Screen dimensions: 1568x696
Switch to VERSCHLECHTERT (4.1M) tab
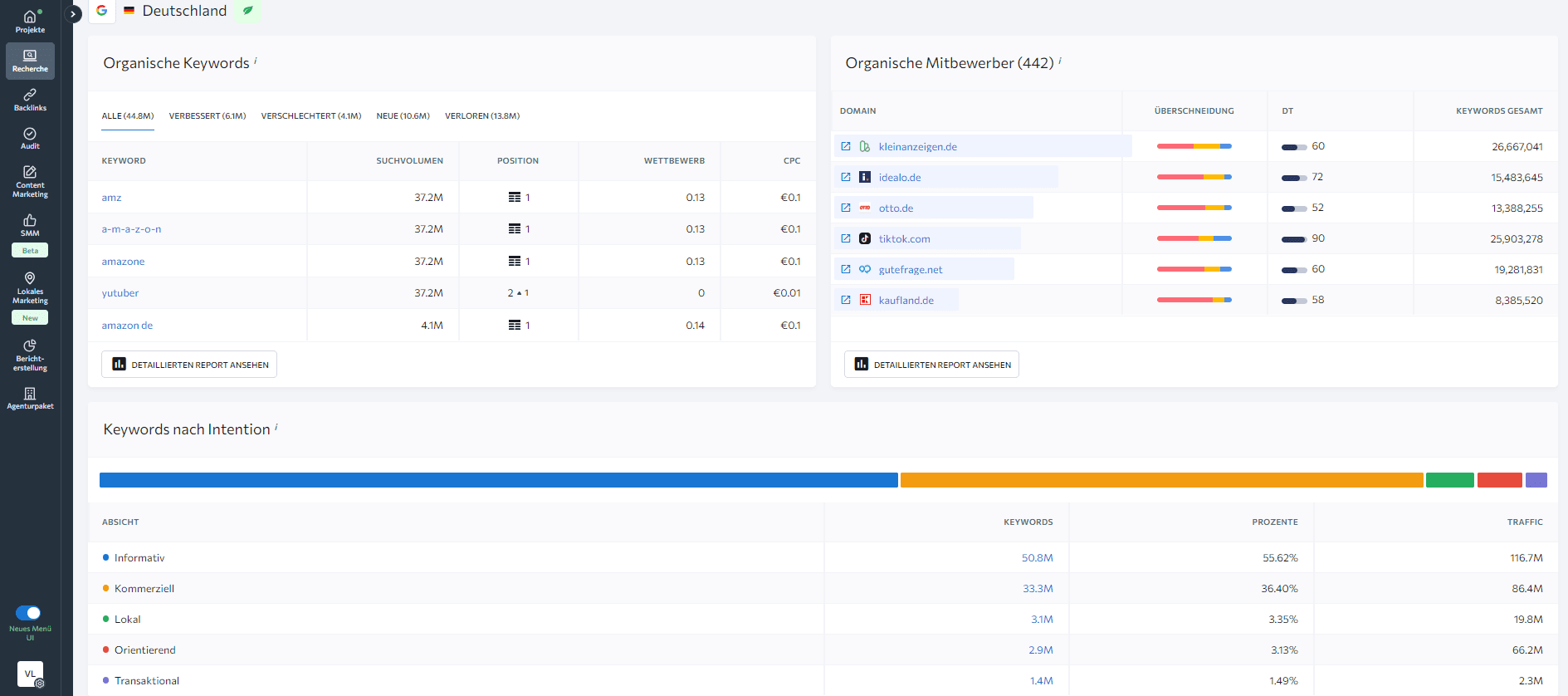pyautogui.click(x=311, y=116)
